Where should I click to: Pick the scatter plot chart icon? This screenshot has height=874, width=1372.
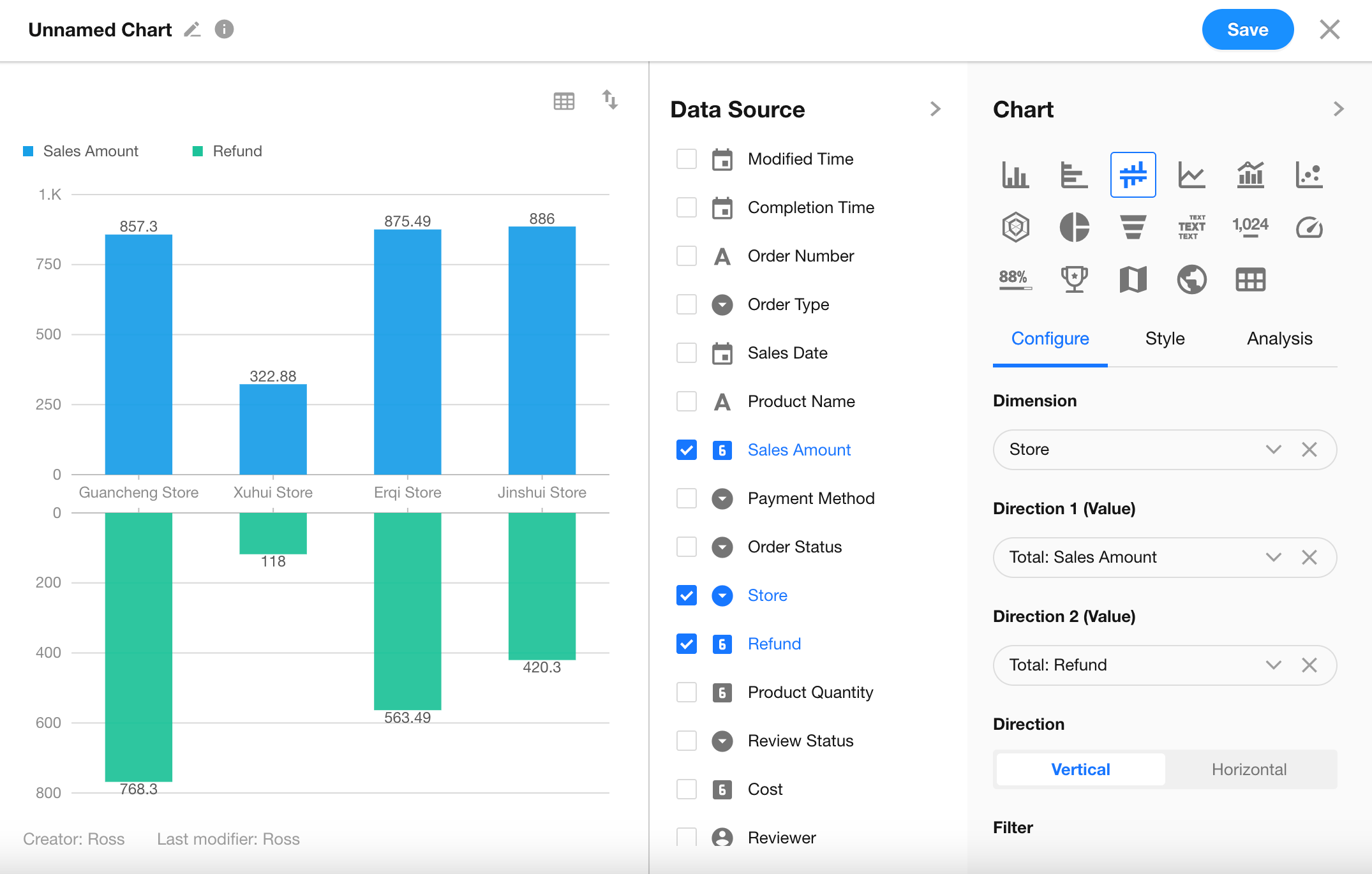click(1309, 175)
